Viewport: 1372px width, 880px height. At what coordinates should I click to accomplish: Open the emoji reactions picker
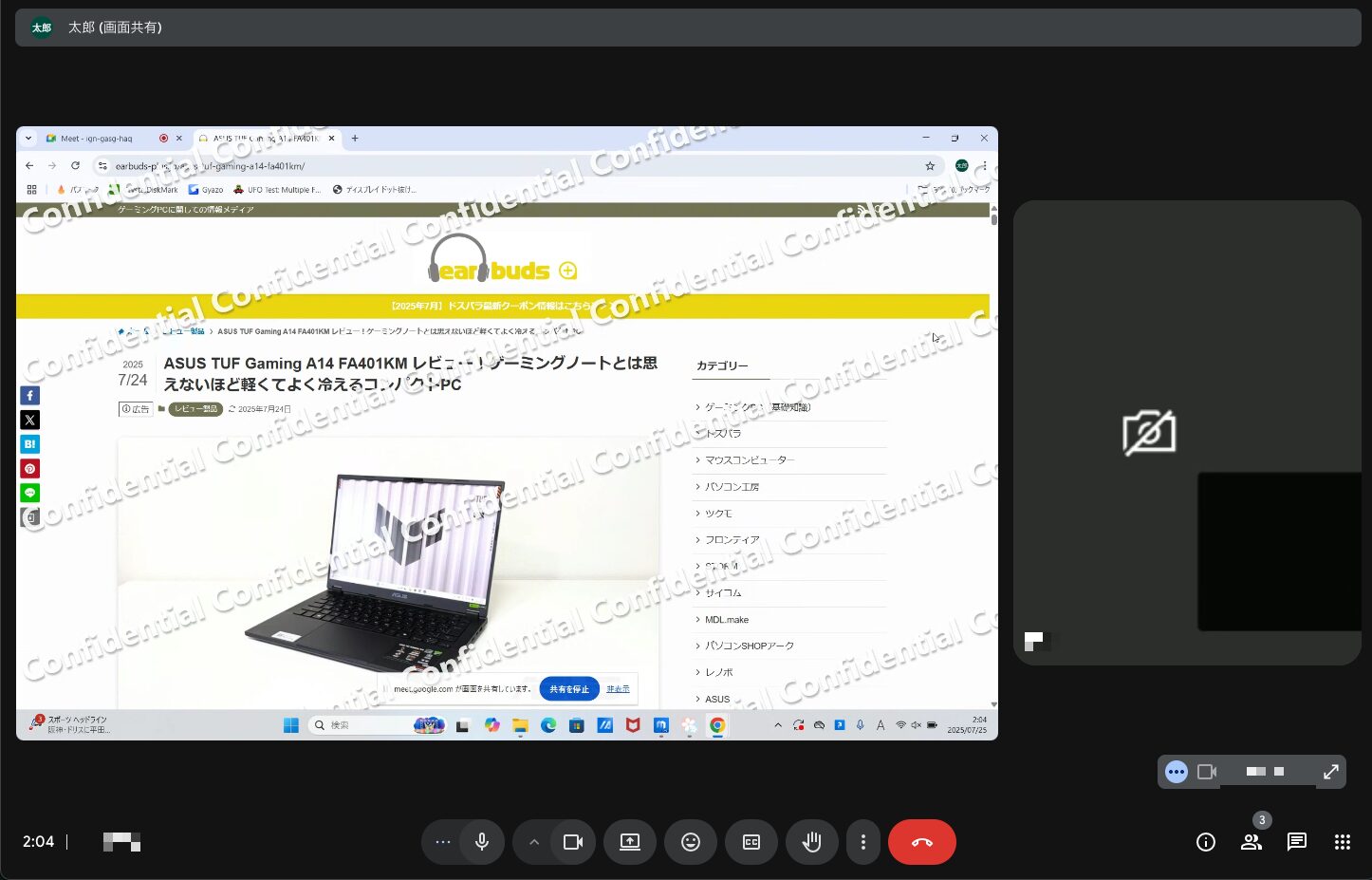point(690,842)
